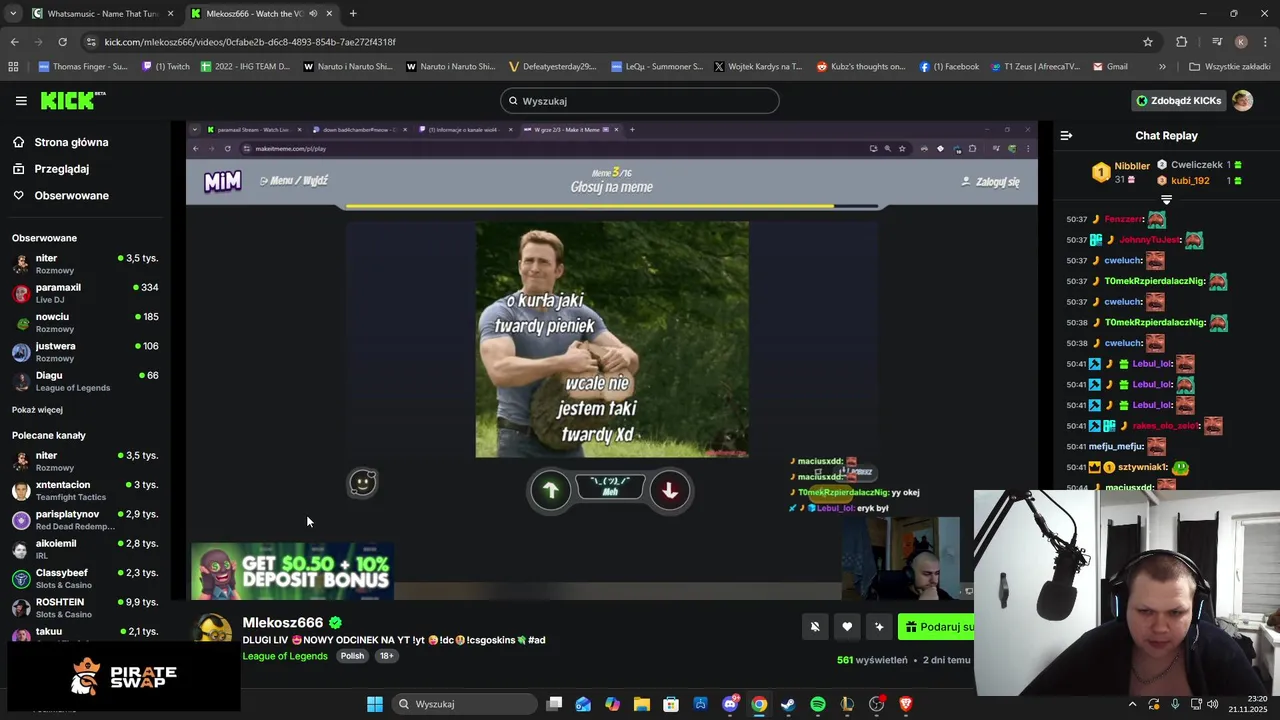
Task: Collapse the Chat Replay panel
Action: (x=1066, y=135)
